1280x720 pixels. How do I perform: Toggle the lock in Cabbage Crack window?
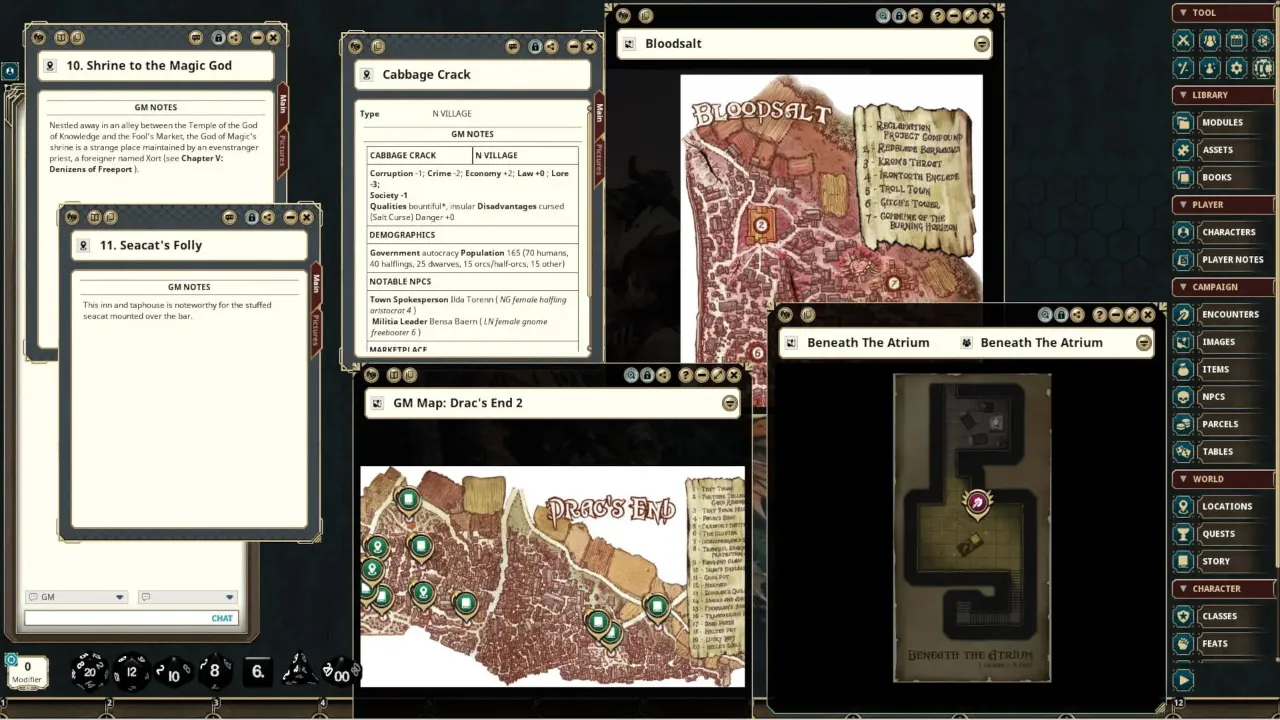535,46
